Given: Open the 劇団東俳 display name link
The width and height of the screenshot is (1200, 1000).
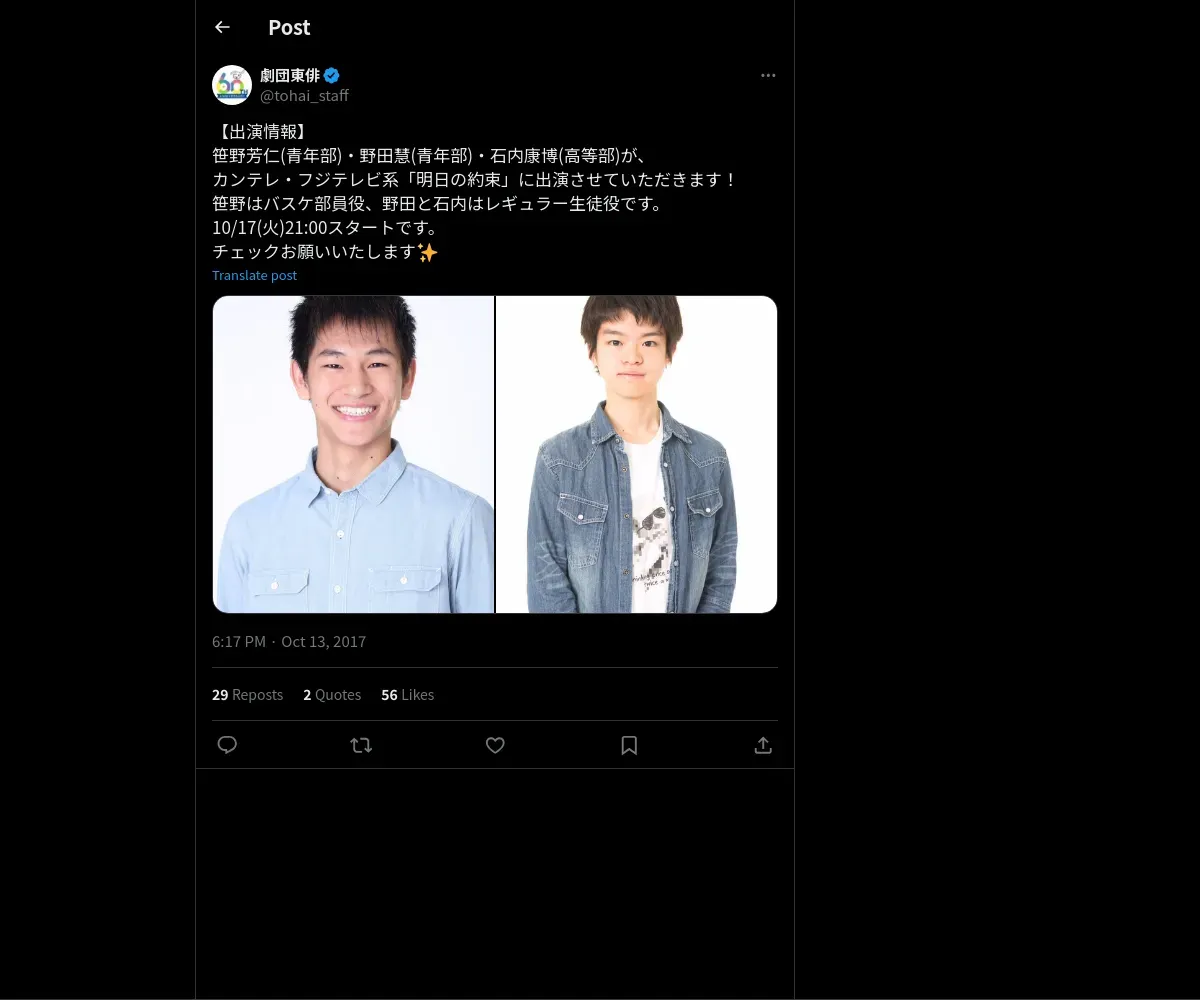Looking at the screenshot, I should tap(289, 75).
